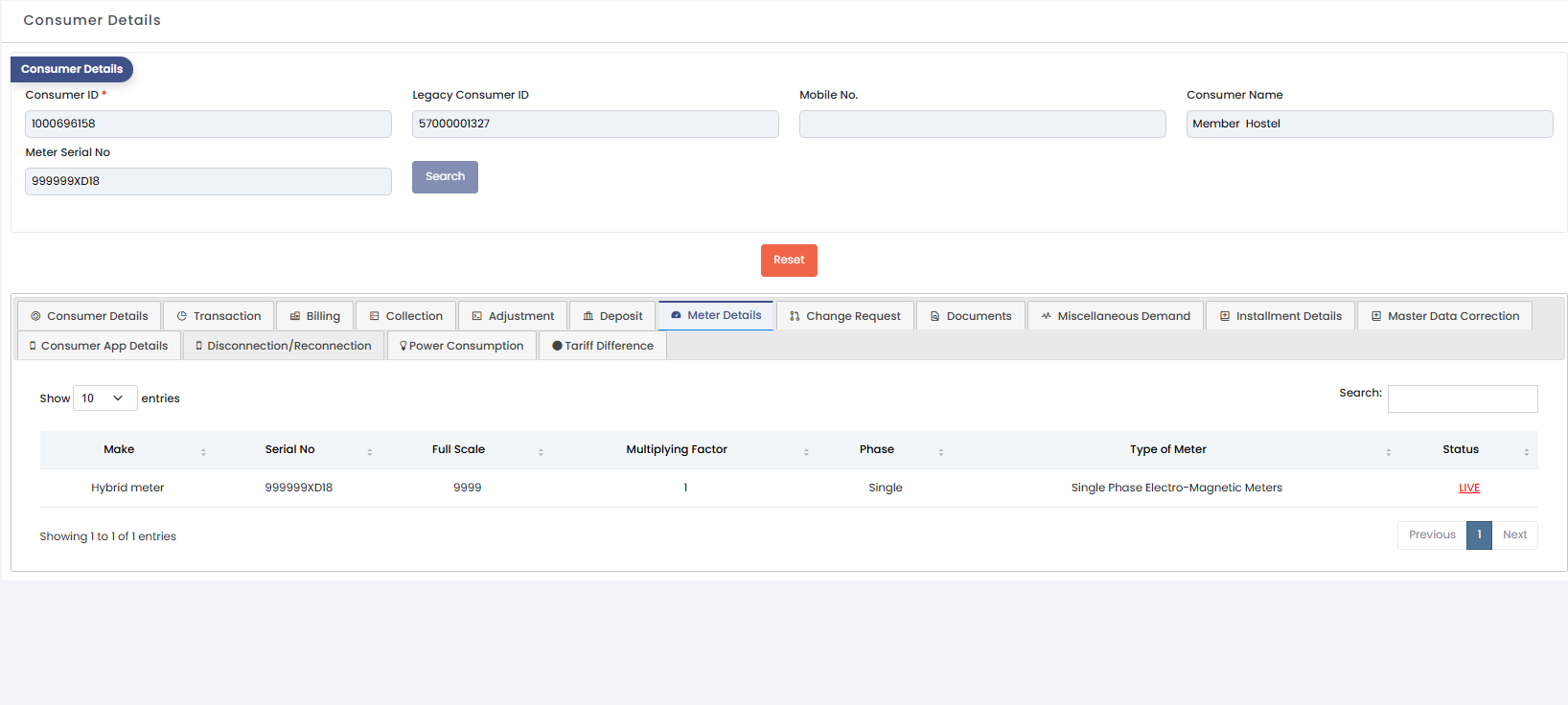Open the Master Data Correction tab
Screen dimensions: 1568x705
click(x=1444, y=316)
